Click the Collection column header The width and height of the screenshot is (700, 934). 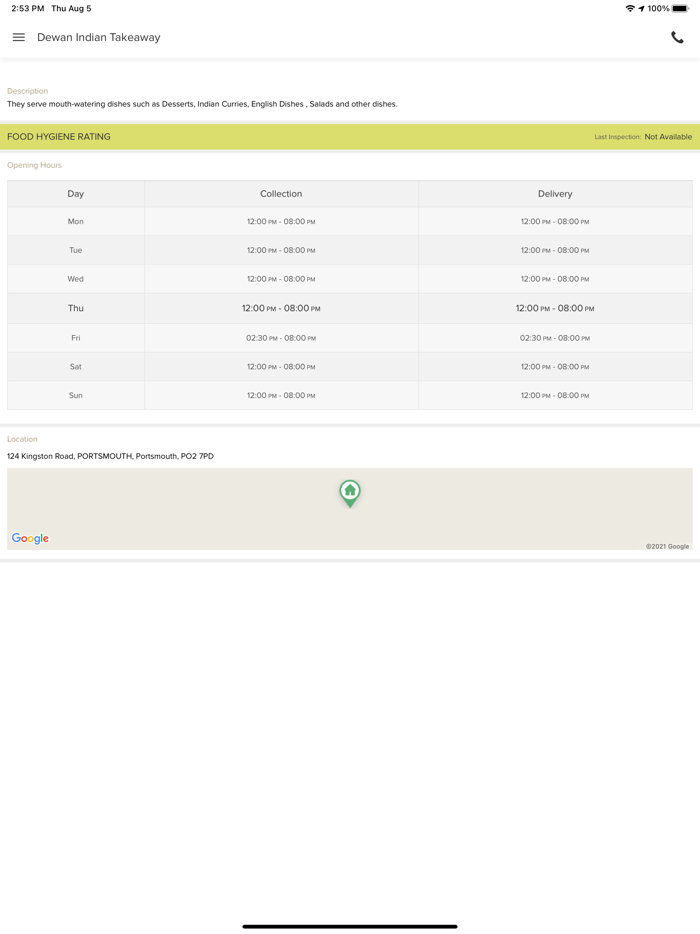tap(281, 194)
